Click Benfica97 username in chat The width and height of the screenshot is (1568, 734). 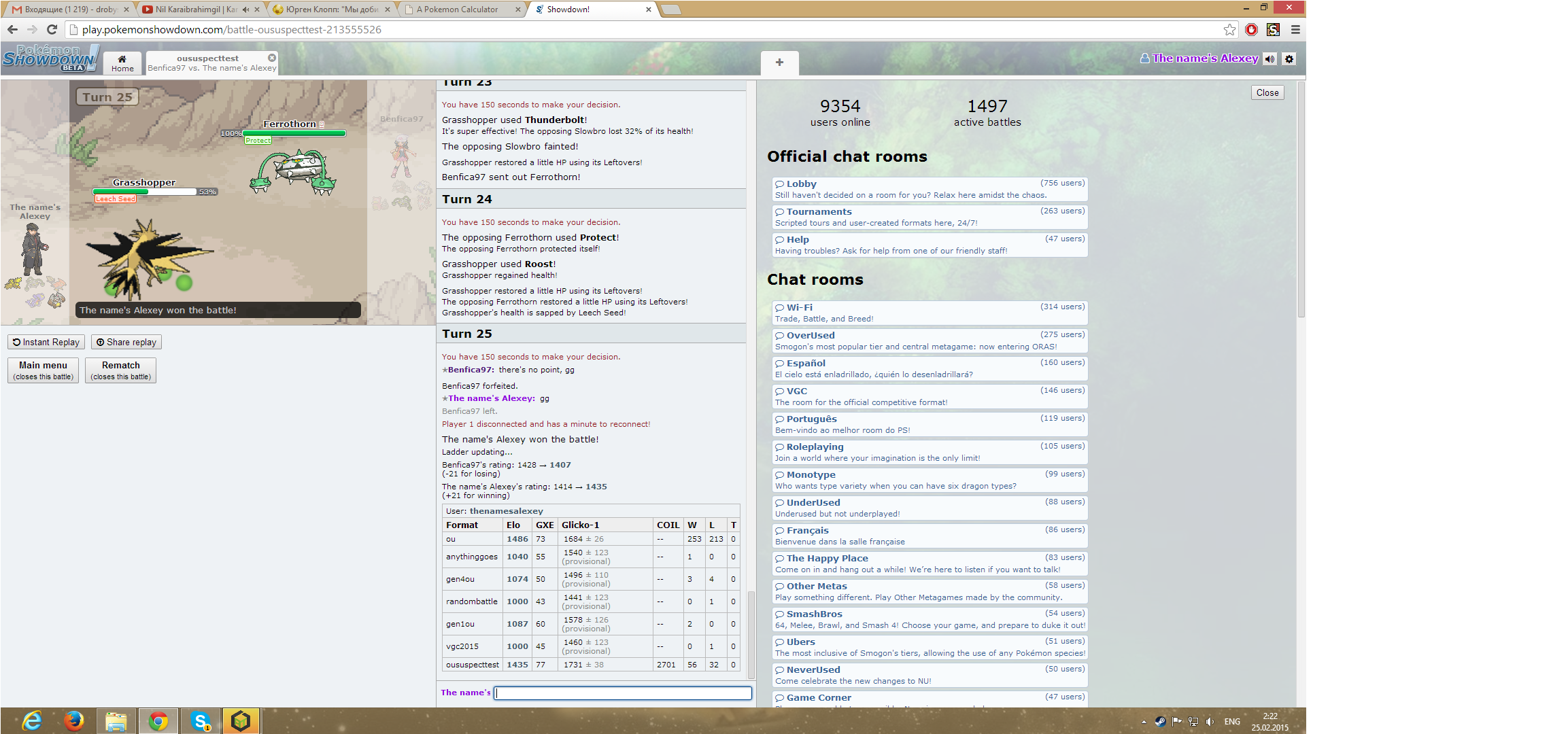point(471,370)
